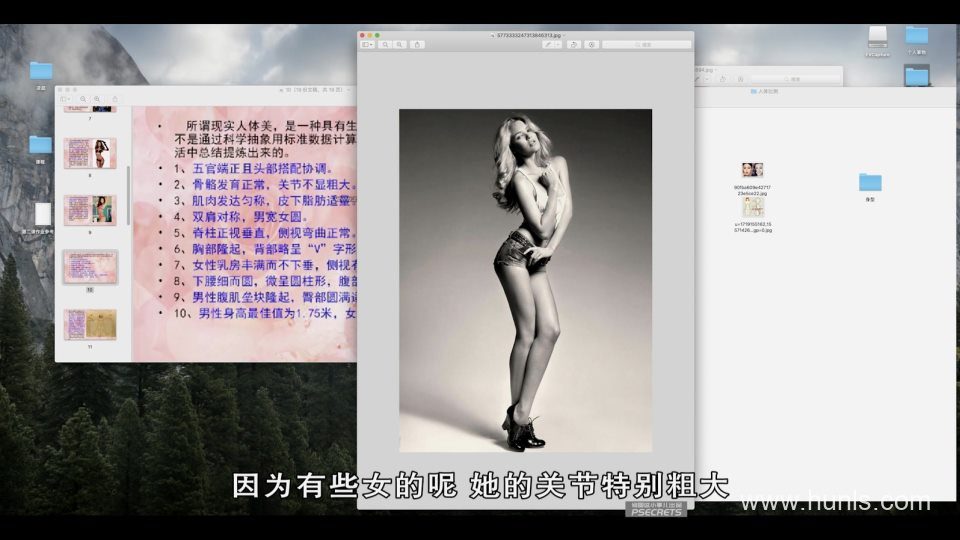Screen dimensions: 960x540
Task: Zoom in on front Preview image window
Action: point(399,45)
